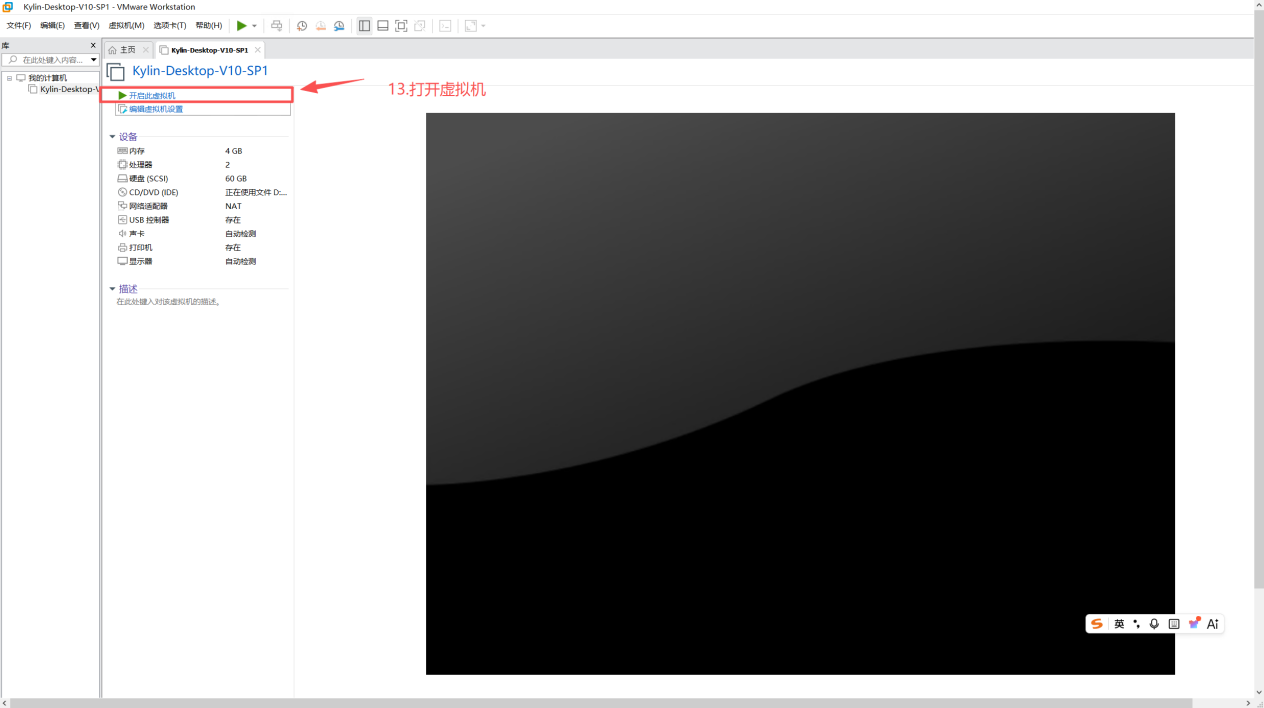Toggle the 英 language mode button
The width and height of the screenshot is (1264, 708).
pos(1119,624)
